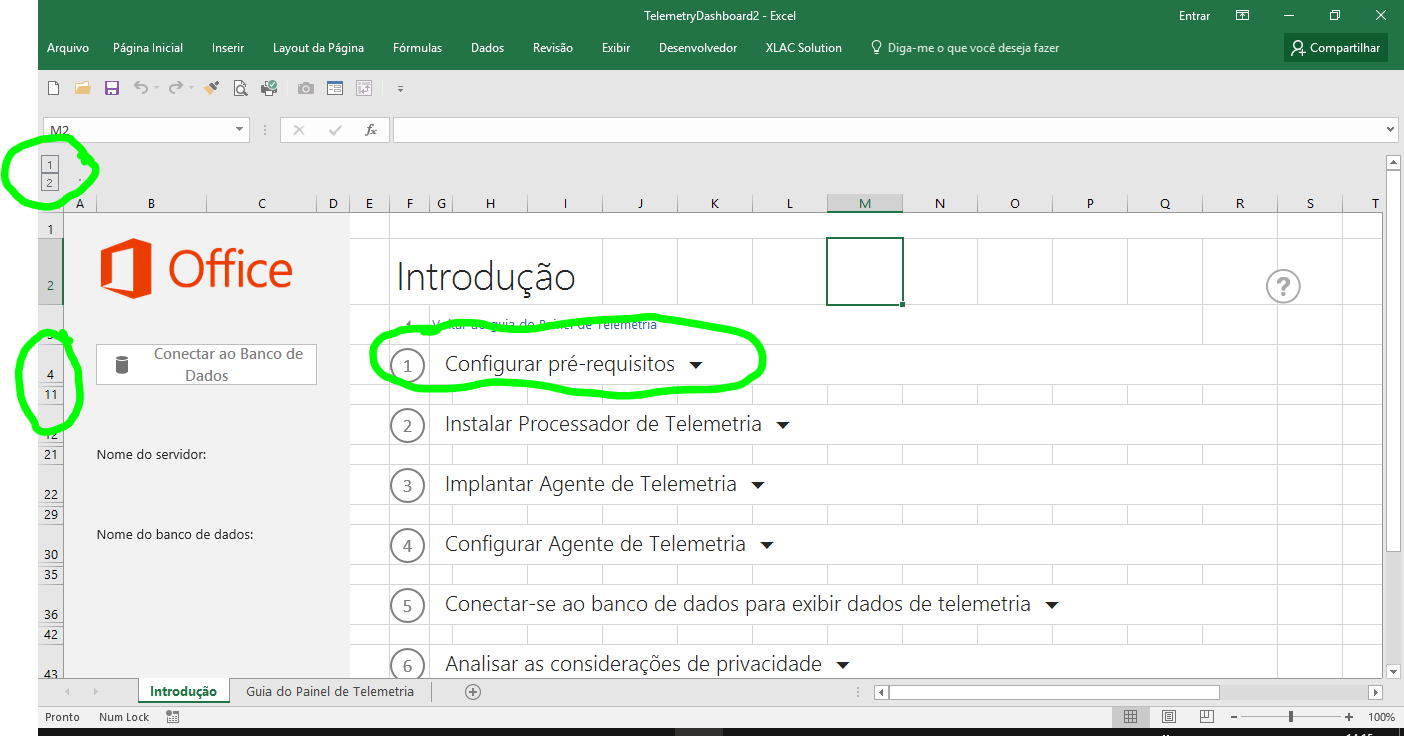Expand Configurar Agente de Telemetria arrow

coord(767,546)
